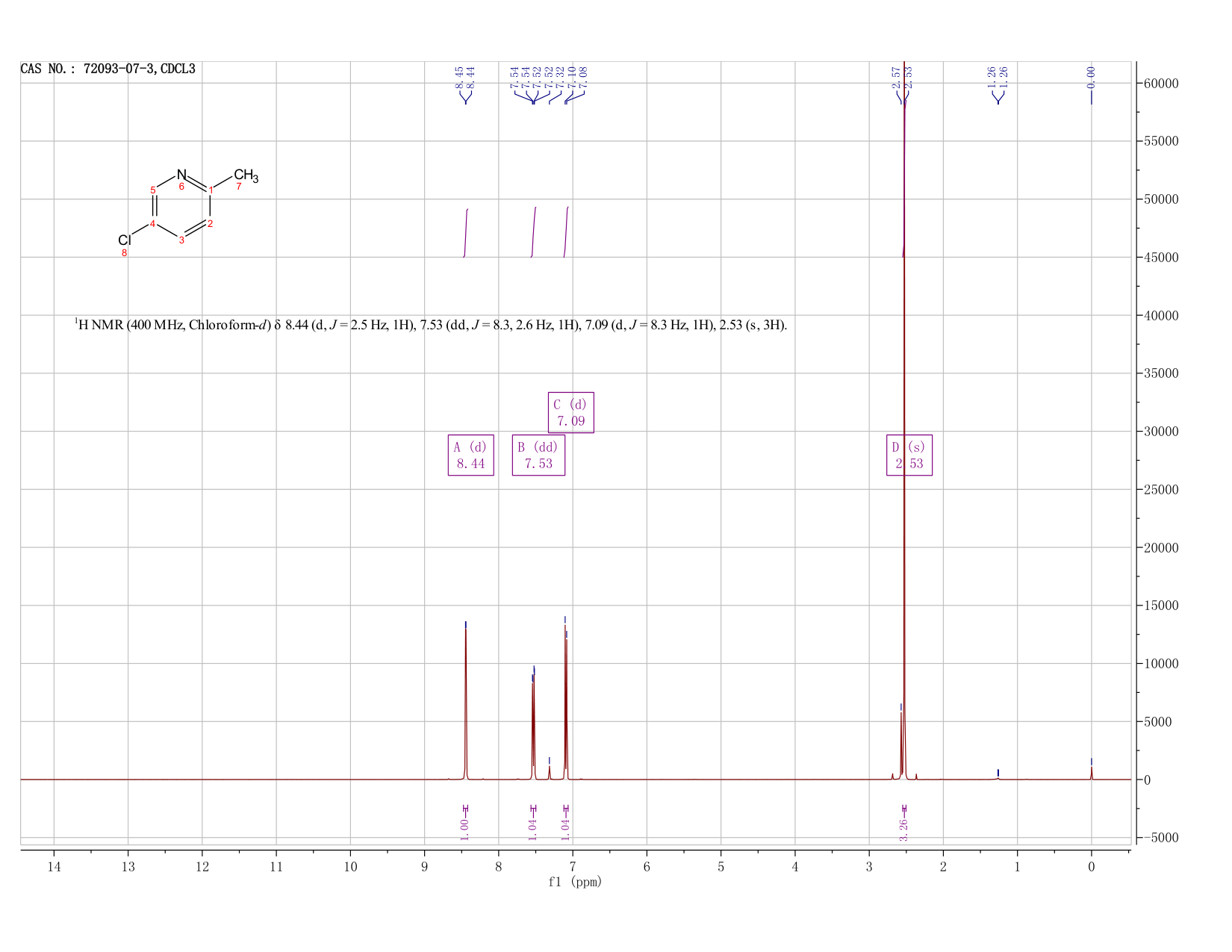
Task: Click the 0.00 peak label at top right
Action: click(1091, 75)
